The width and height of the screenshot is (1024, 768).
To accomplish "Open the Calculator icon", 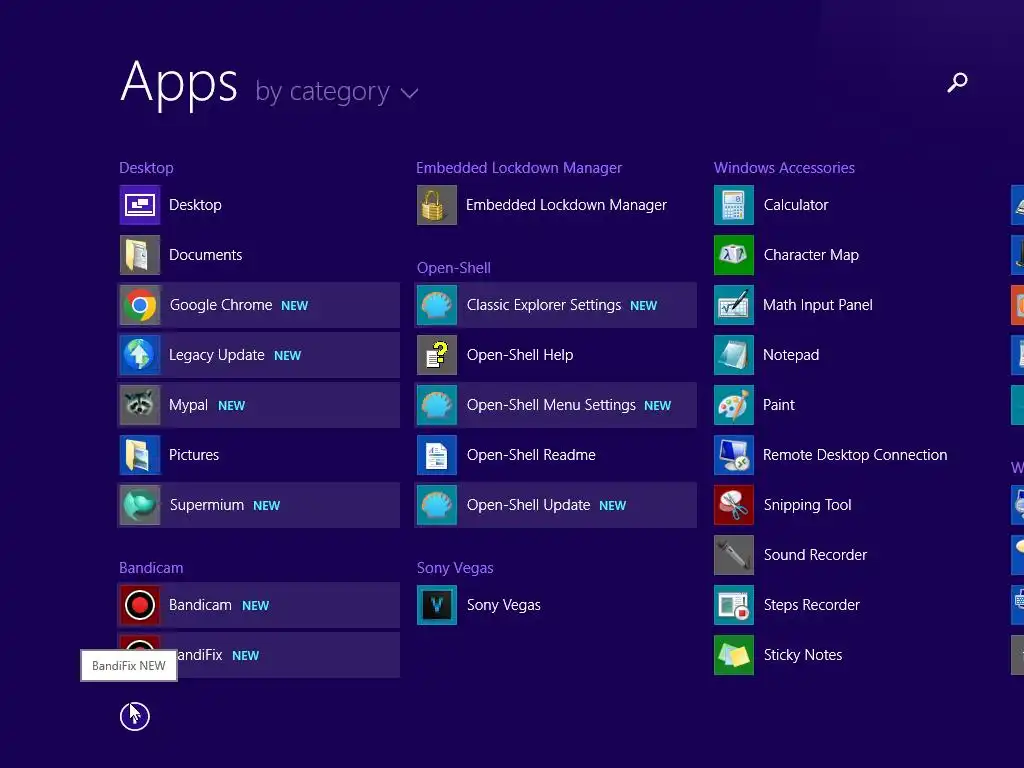I will [x=734, y=205].
